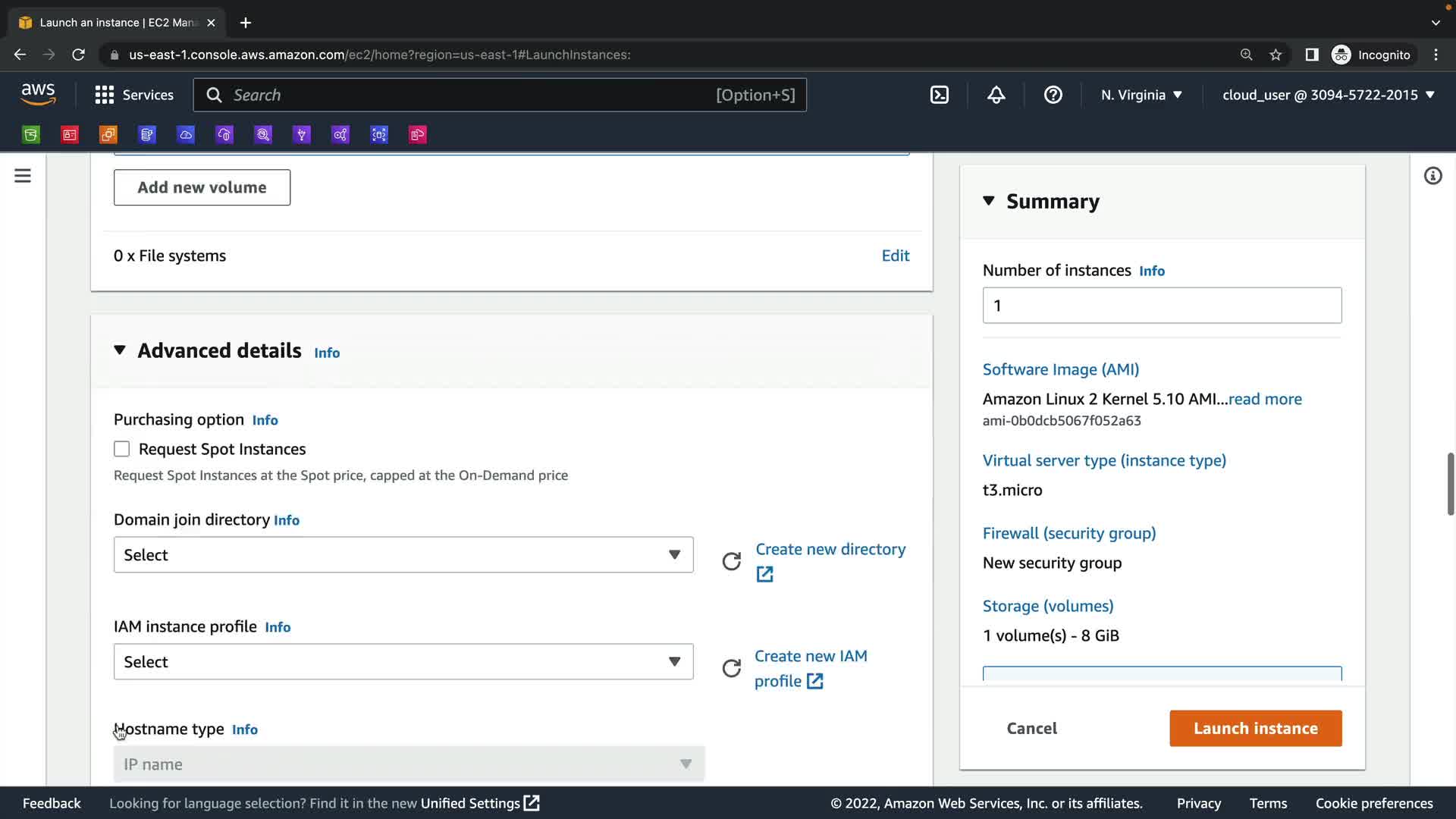Open the notifications bell
This screenshot has width=1456, height=819.
coord(996,95)
